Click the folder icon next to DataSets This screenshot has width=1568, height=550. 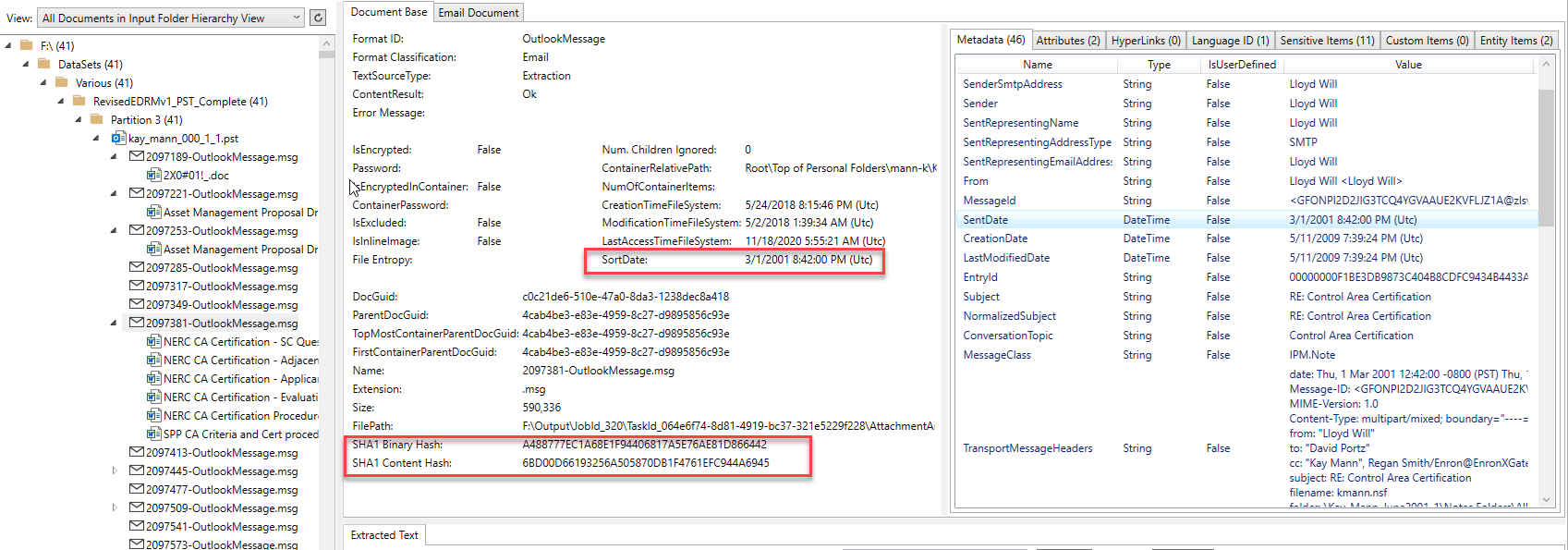click(x=44, y=65)
